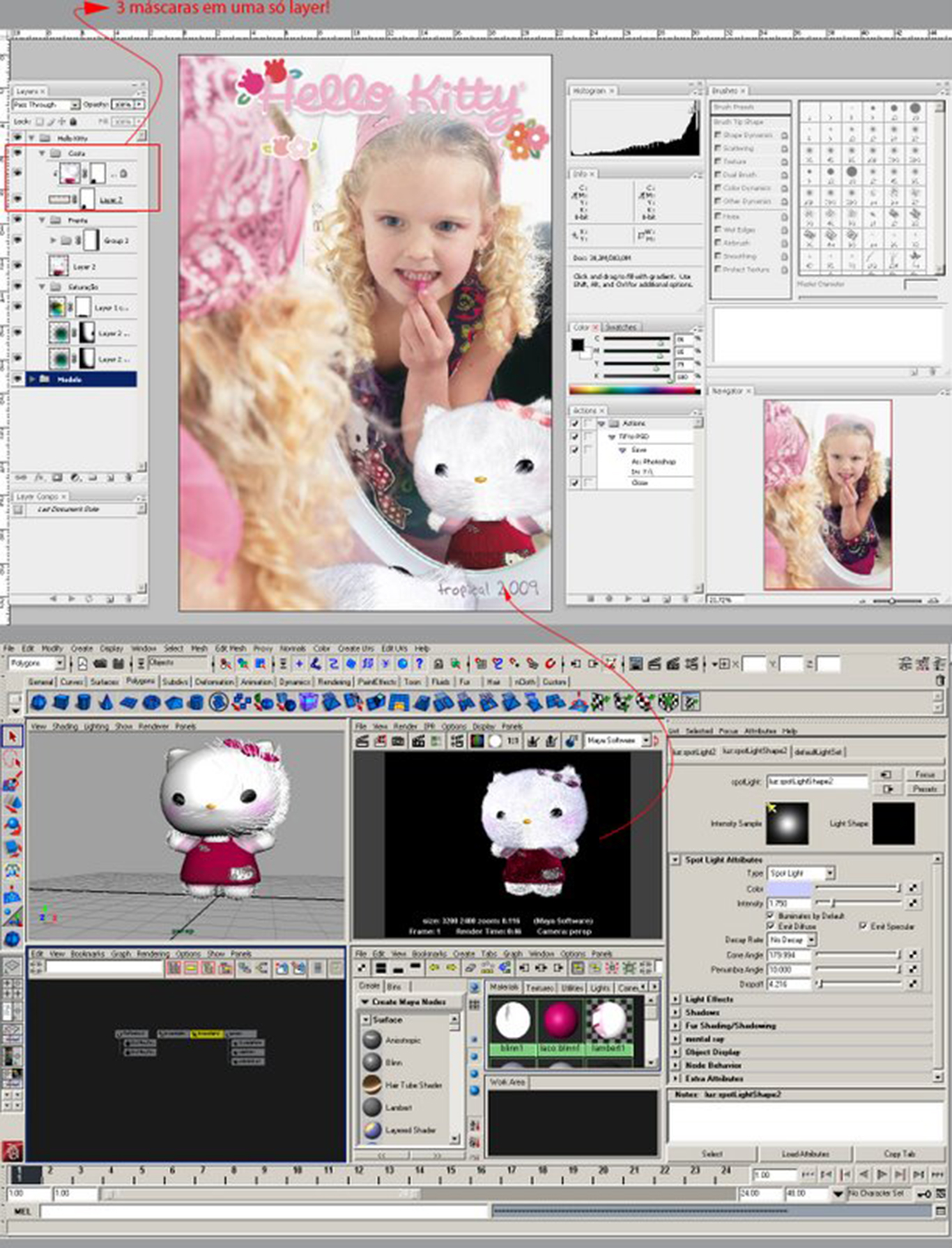Click the map button next to the Color slider

(x=913, y=888)
